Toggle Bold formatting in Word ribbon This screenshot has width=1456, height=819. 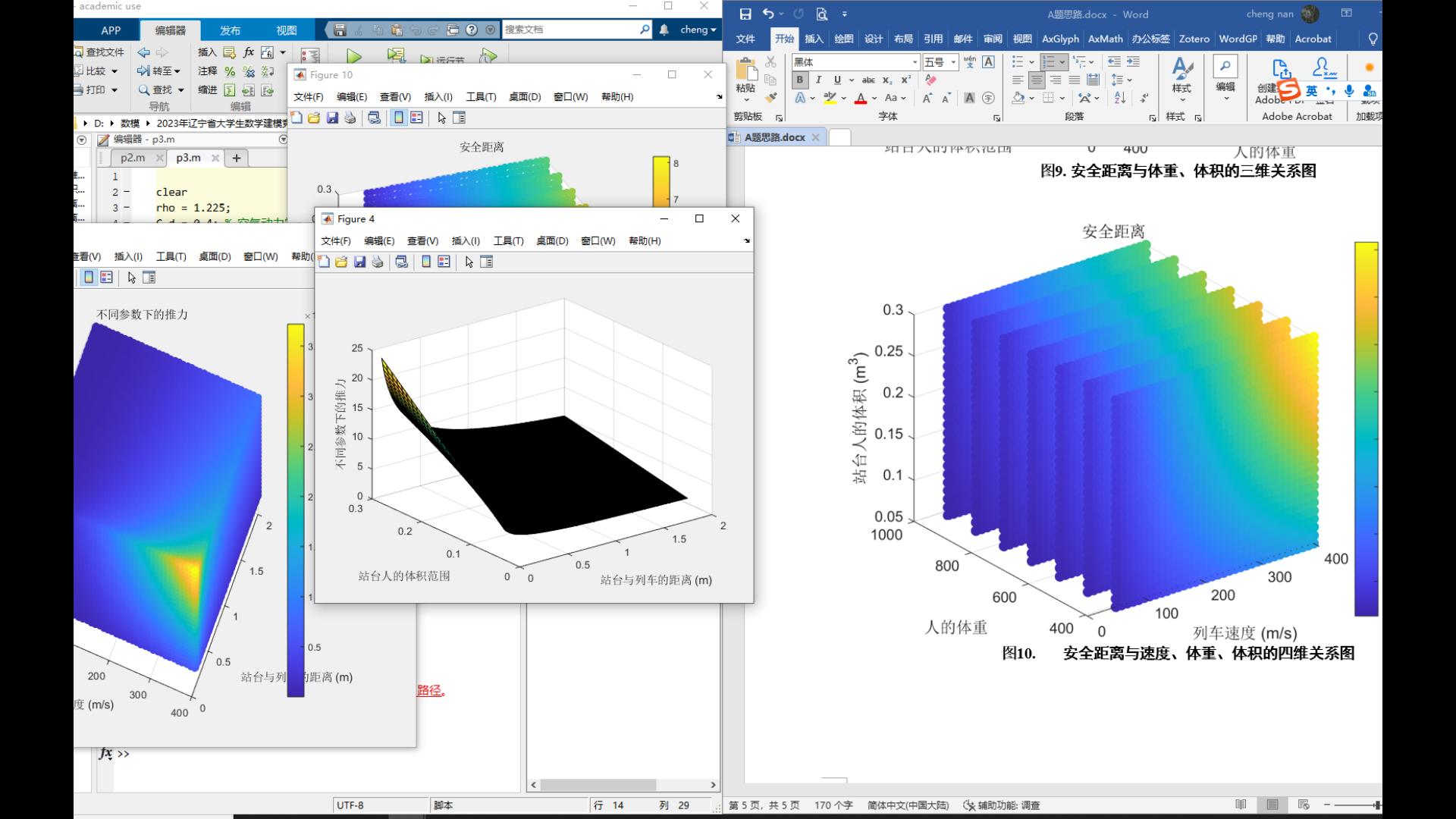tap(799, 80)
